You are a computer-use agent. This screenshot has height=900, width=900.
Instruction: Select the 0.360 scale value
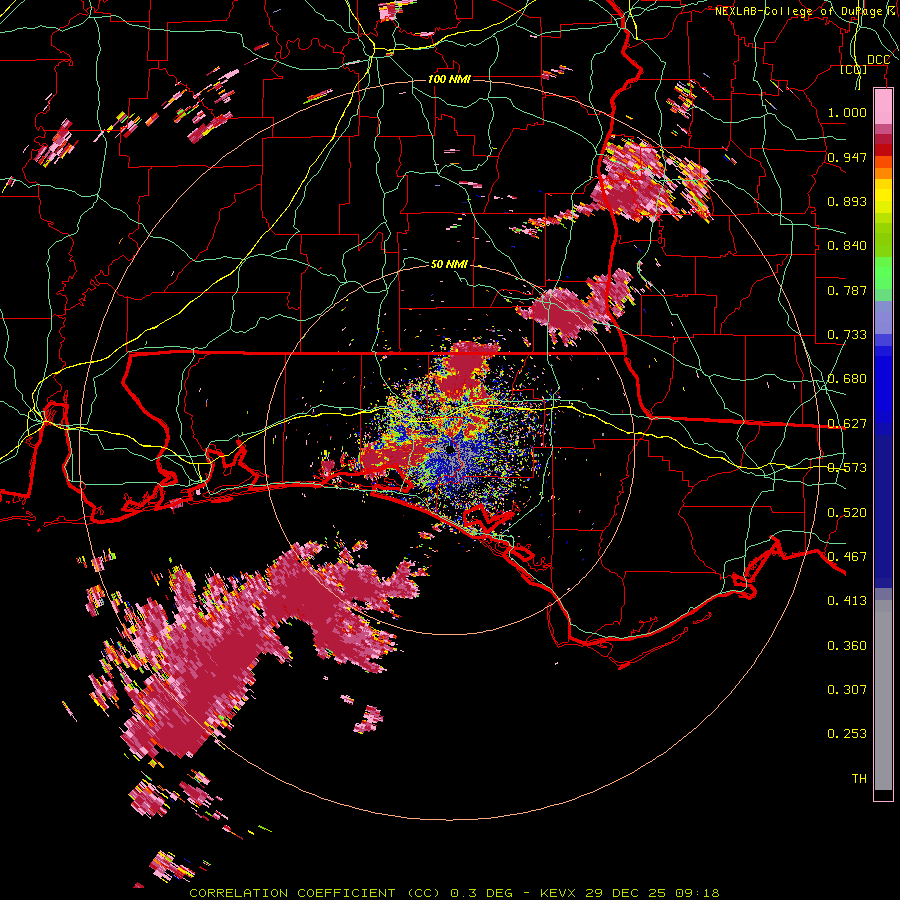click(847, 646)
